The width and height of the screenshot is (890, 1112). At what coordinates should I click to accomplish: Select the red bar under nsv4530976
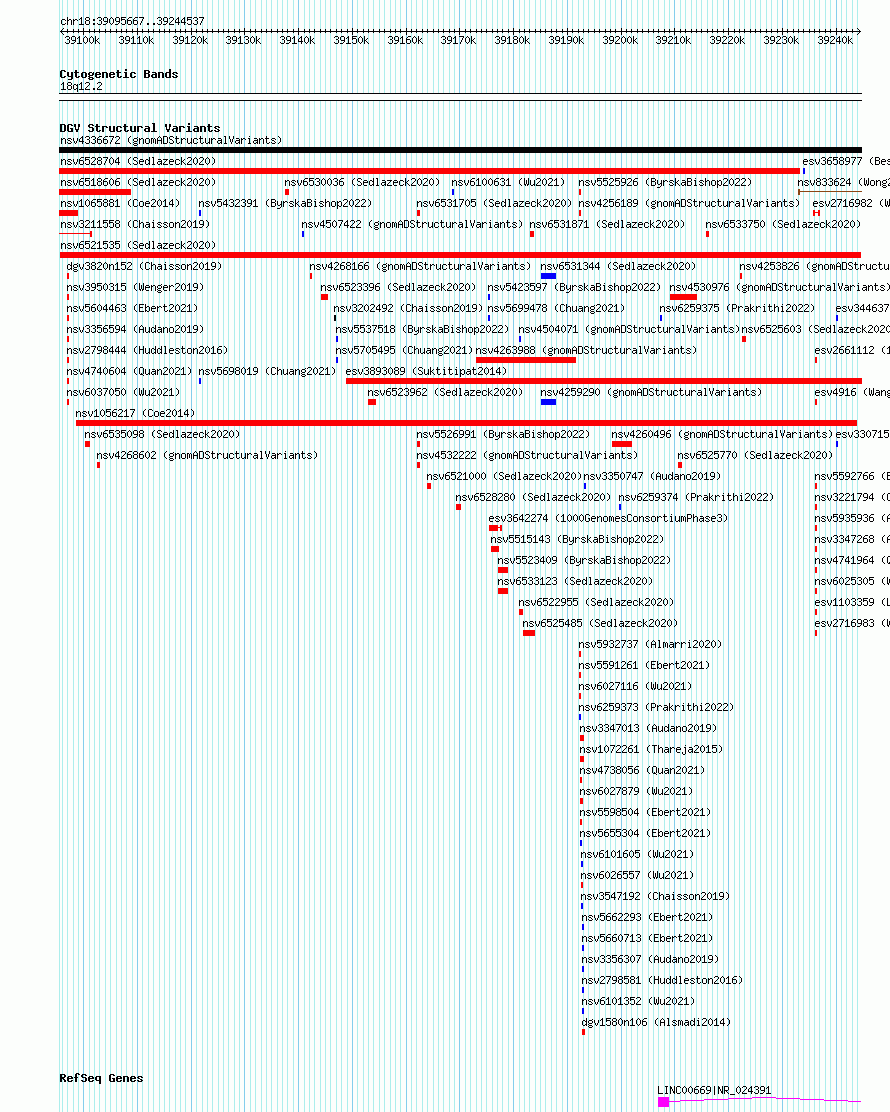click(x=683, y=297)
